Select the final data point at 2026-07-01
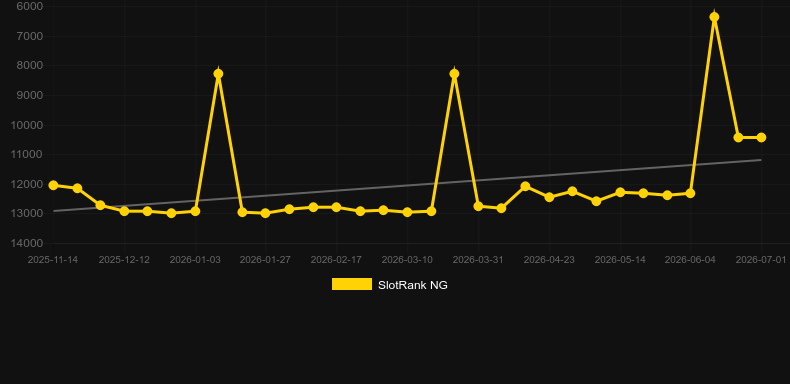This screenshot has height=384, width=790. (761, 138)
